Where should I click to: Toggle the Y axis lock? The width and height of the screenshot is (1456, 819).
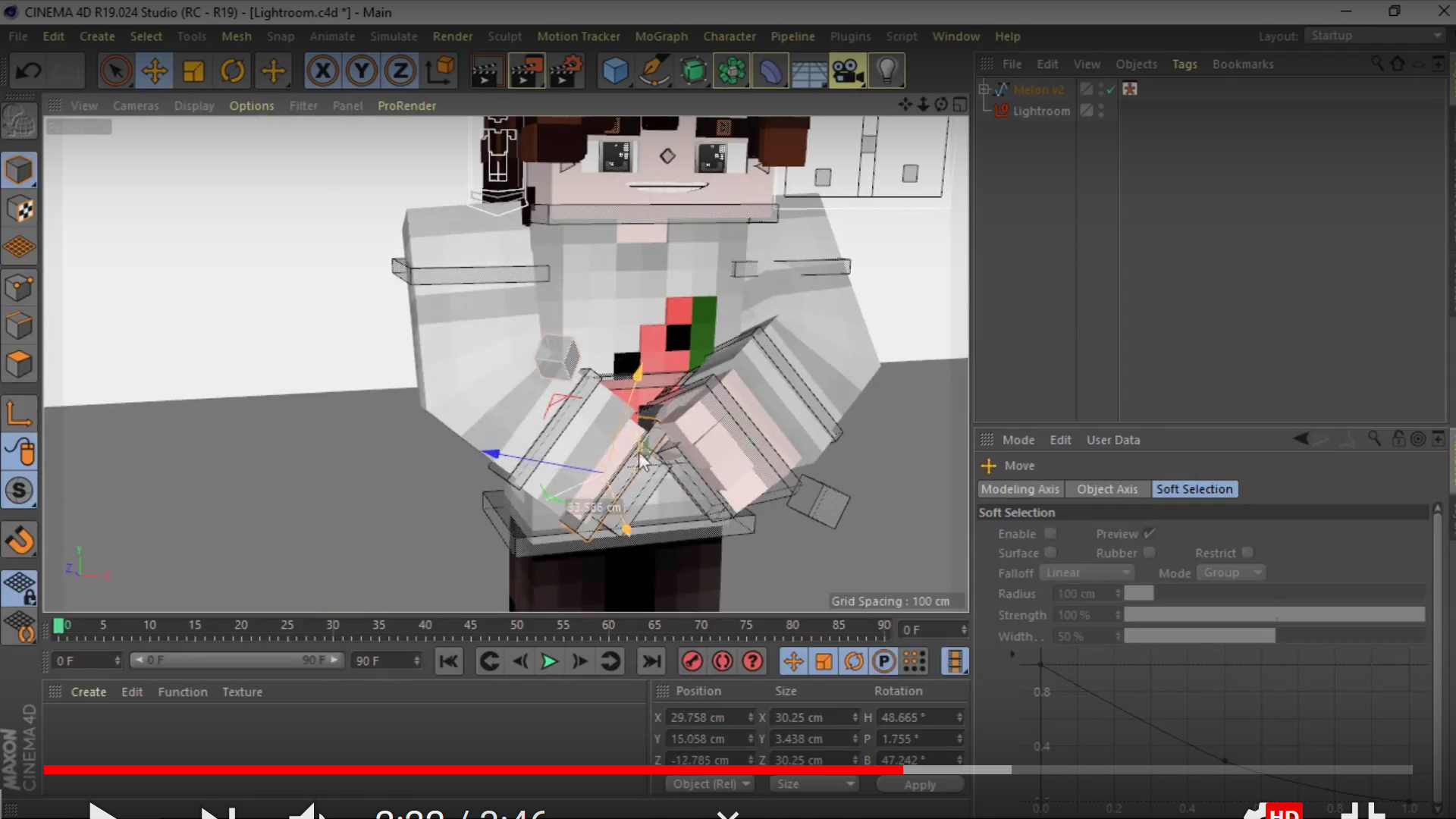coord(362,71)
